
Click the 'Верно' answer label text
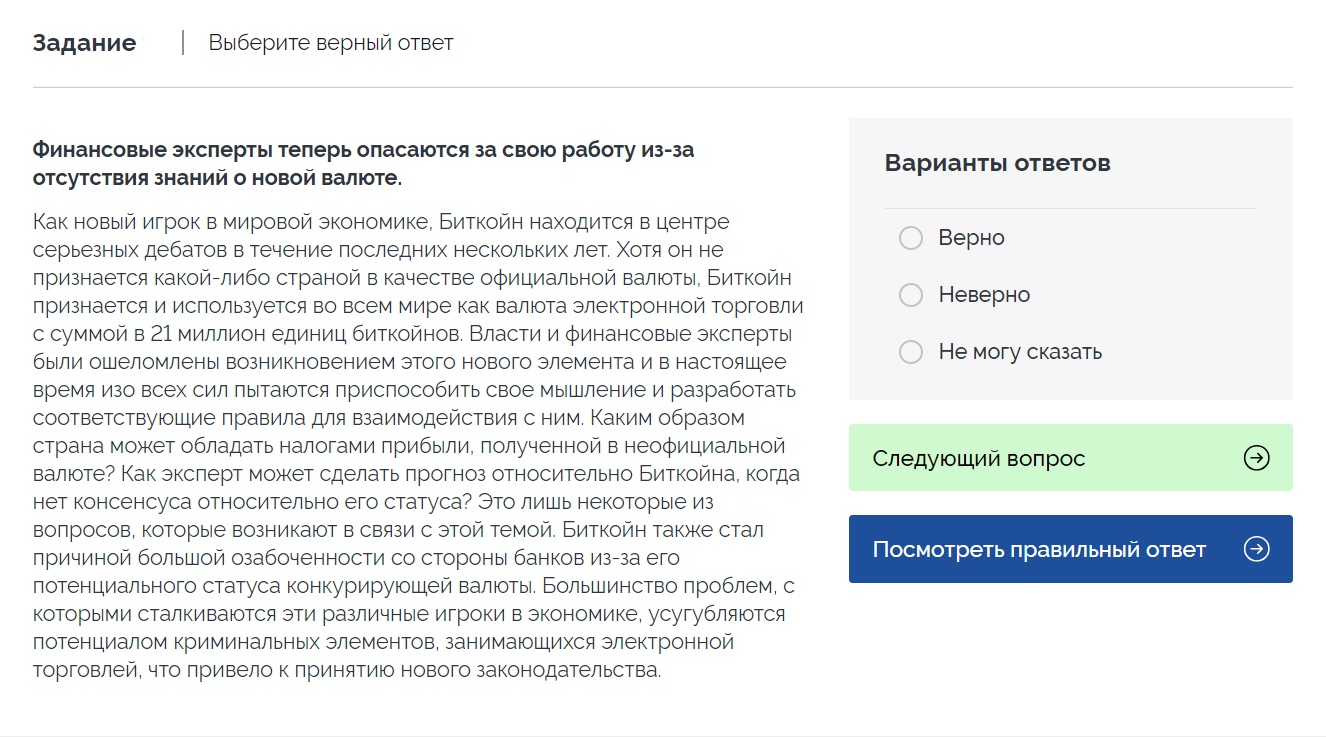click(x=971, y=238)
